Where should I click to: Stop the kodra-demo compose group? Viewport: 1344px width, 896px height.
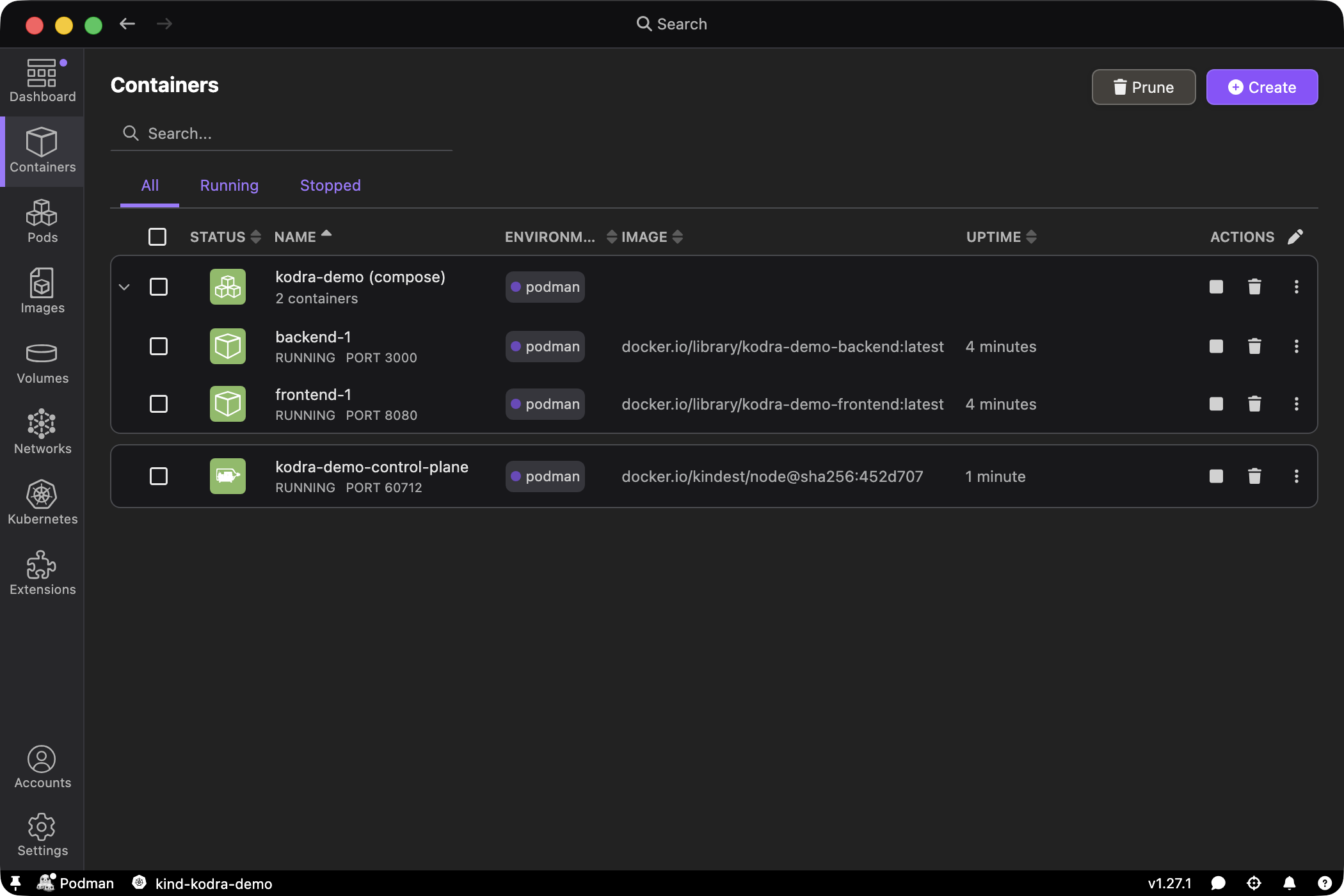(1216, 287)
